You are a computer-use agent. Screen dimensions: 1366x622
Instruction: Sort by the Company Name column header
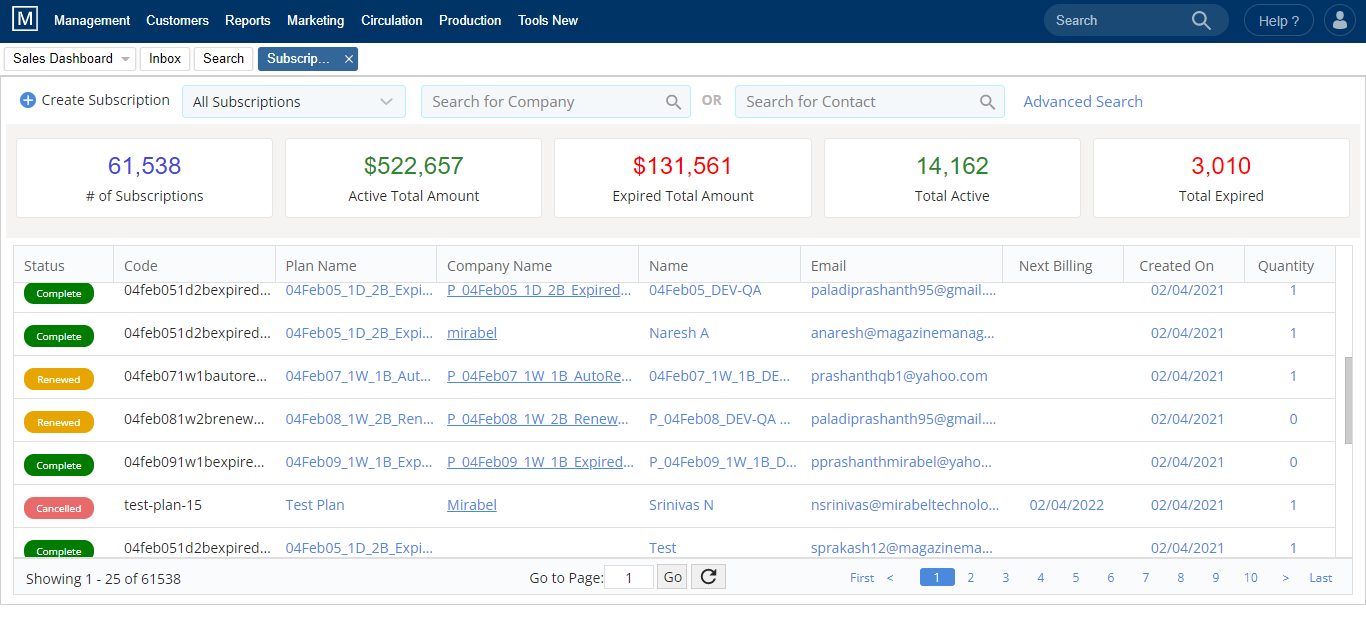538,266
